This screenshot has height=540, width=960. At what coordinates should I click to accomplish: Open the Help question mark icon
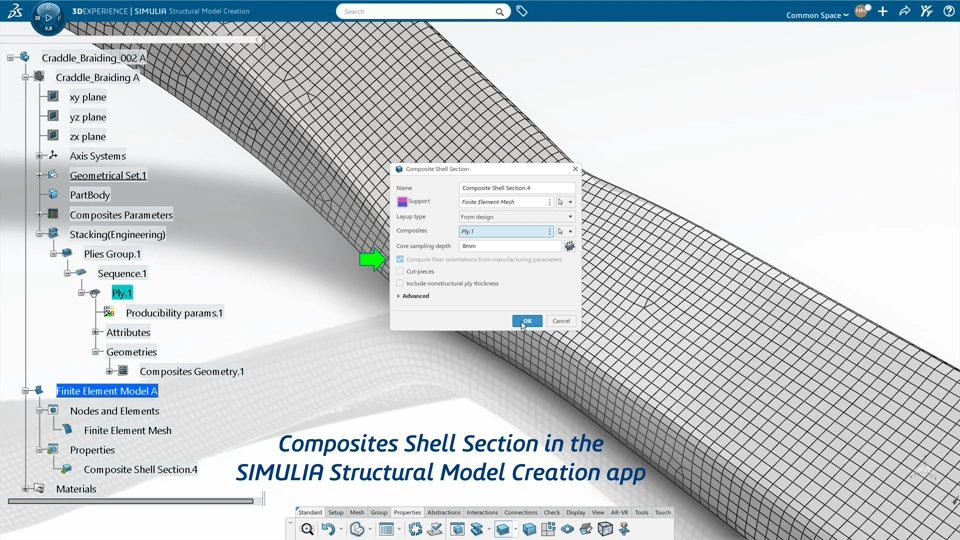tap(948, 11)
